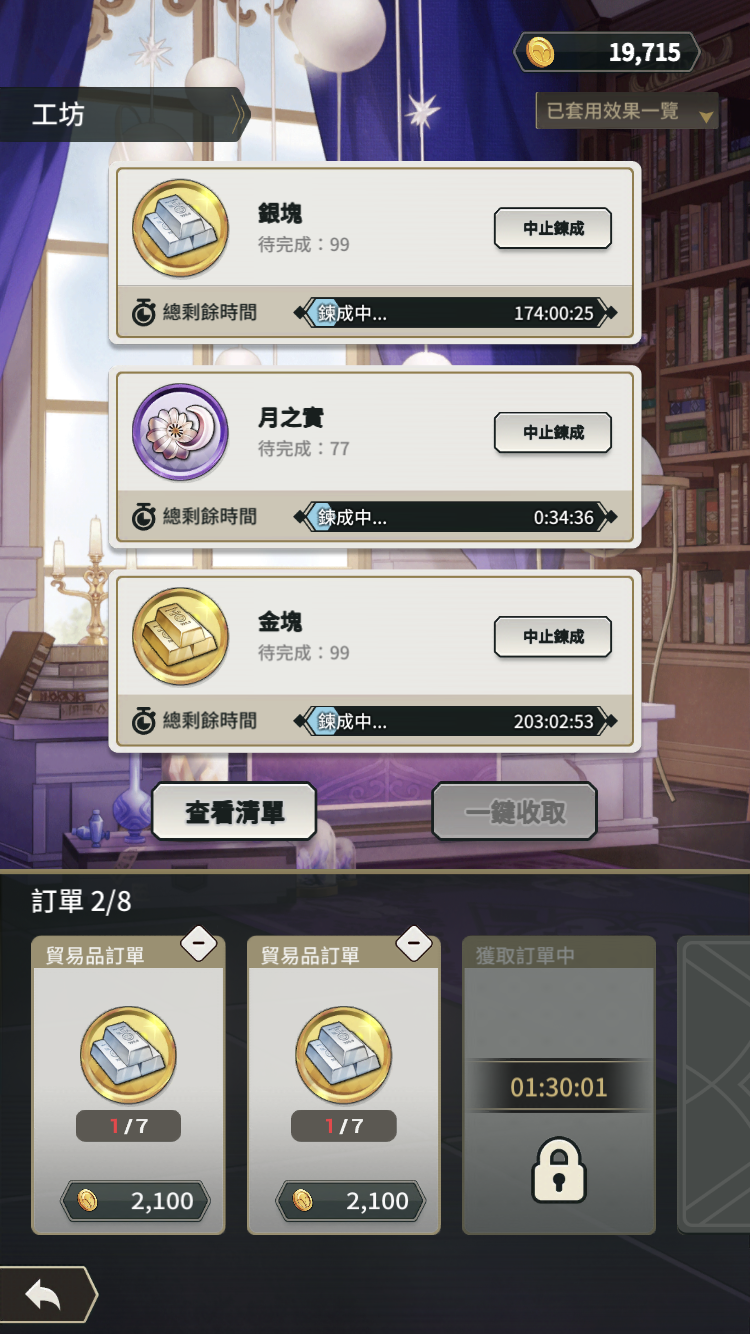
Task: Stop 月之實 crafting with 中止鍊成
Action: tap(553, 432)
